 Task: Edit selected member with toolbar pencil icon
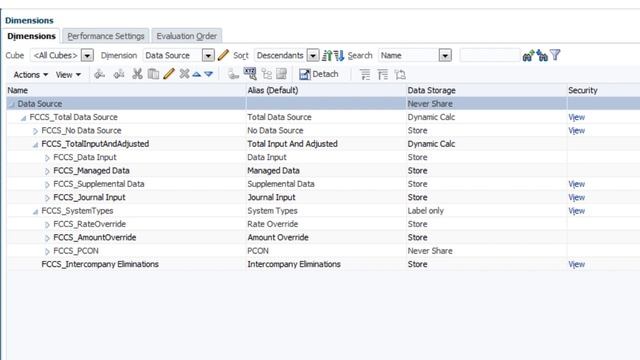point(169,74)
